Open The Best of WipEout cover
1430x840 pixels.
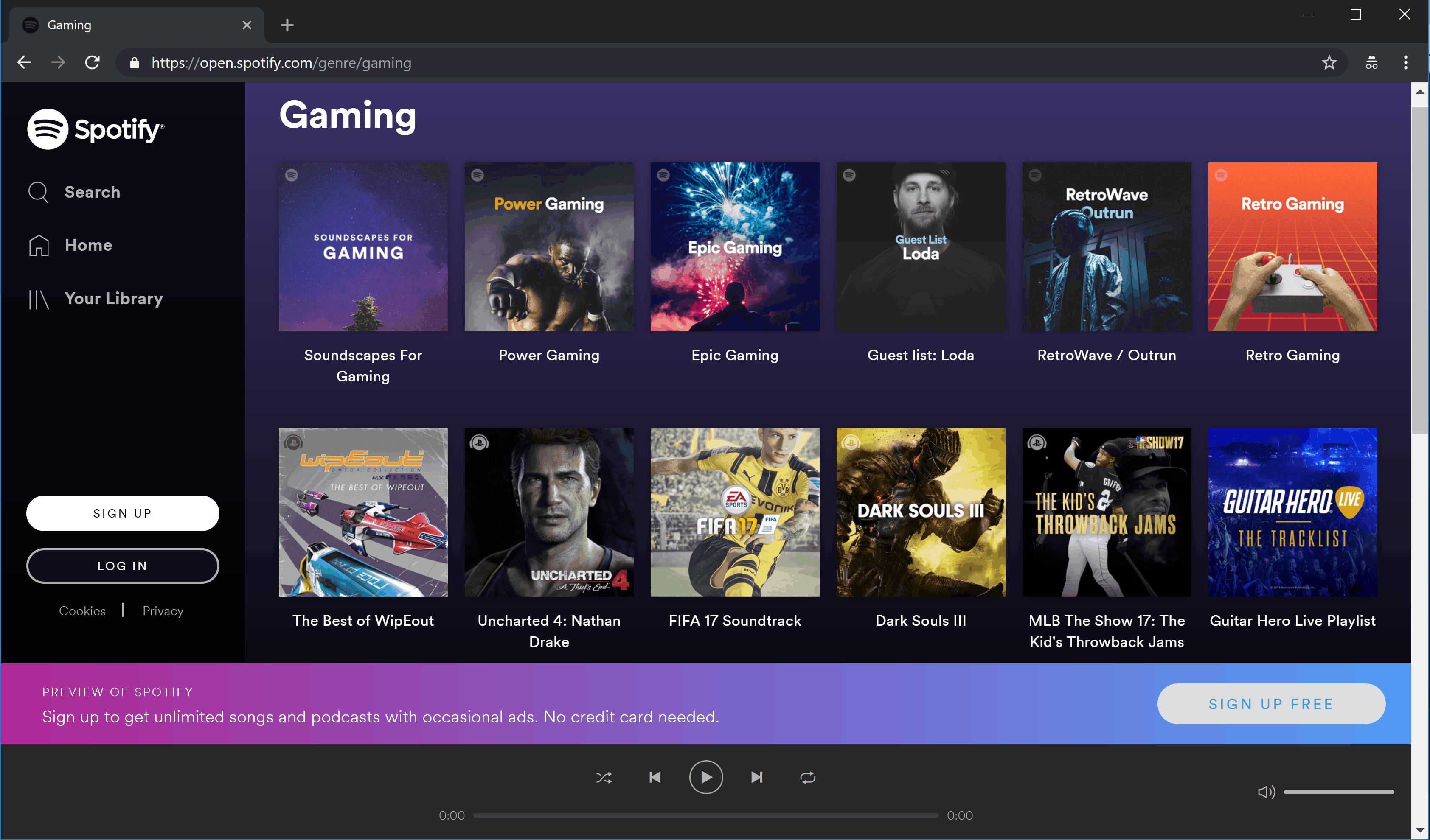pyautogui.click(x=363, y=512)
